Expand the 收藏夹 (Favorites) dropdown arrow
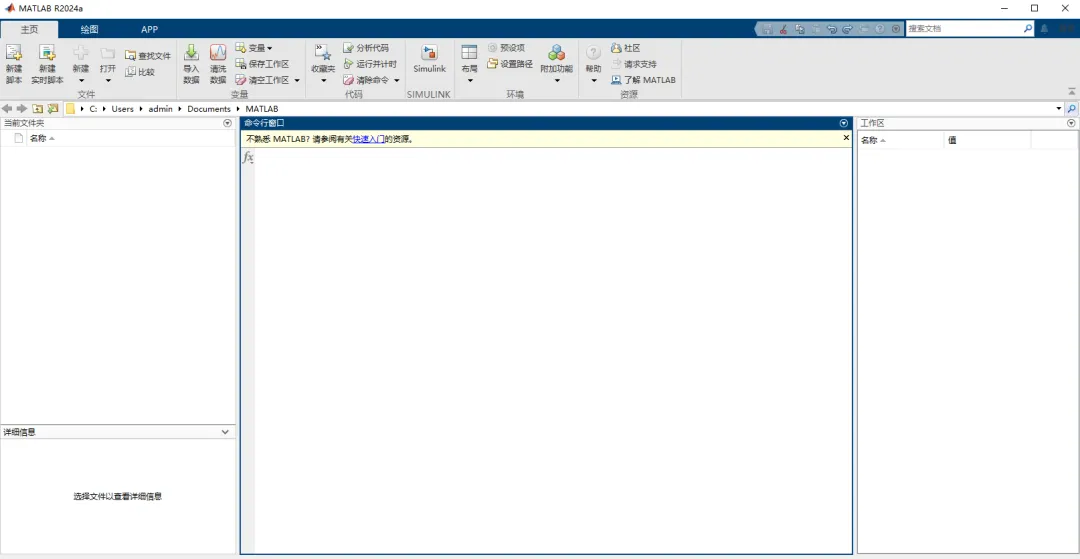 point(323,81)
